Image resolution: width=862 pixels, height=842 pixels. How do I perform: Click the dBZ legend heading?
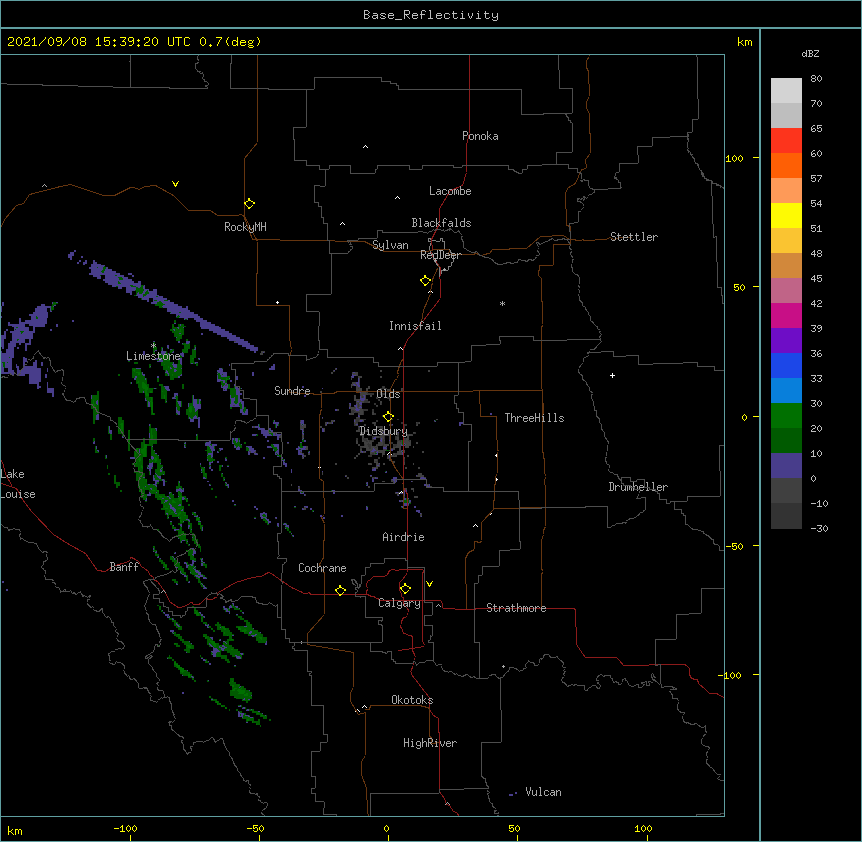coord(810,53)
